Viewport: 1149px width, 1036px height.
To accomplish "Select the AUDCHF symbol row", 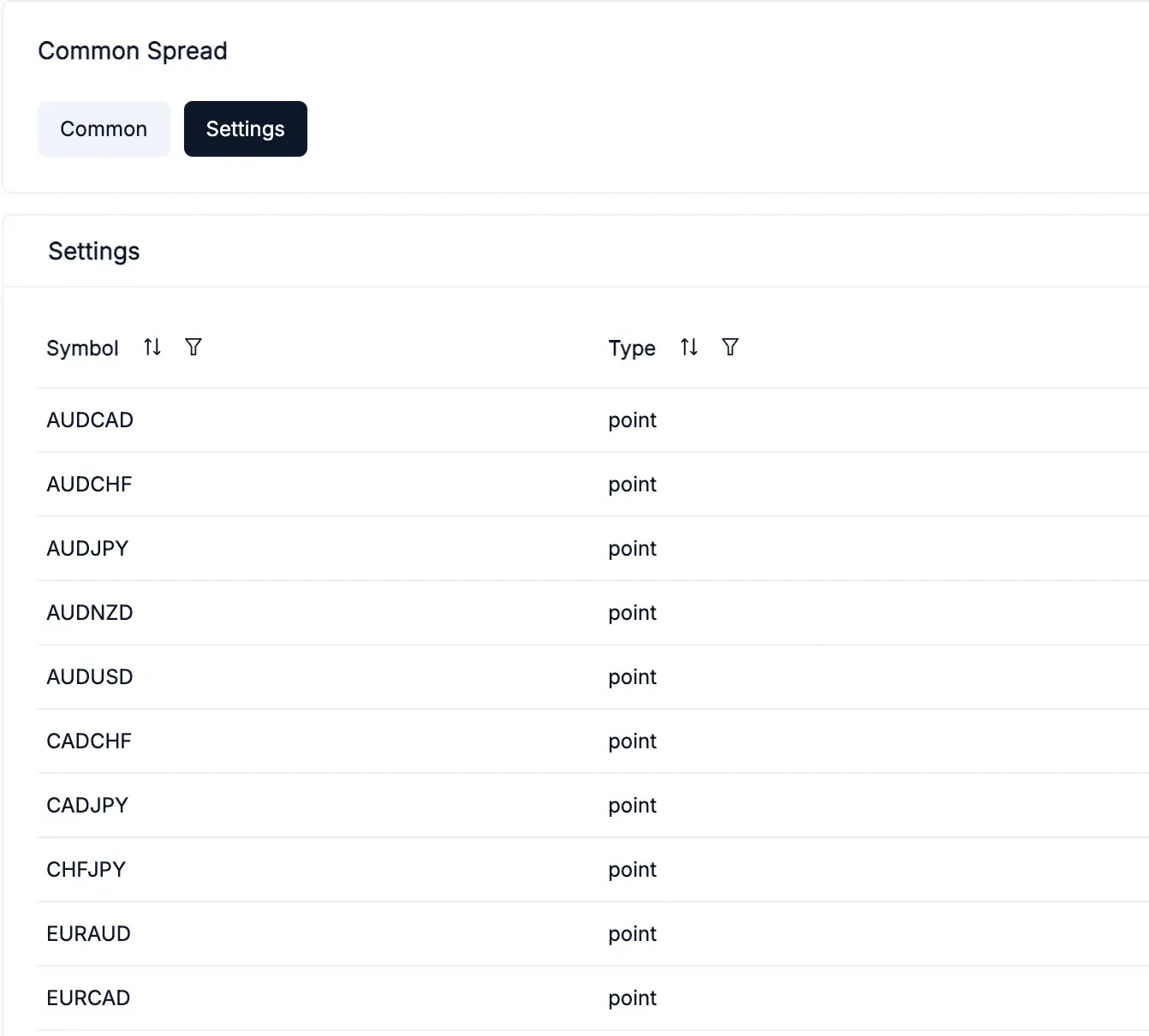I will pyautogui.click(x=89, y=485).
